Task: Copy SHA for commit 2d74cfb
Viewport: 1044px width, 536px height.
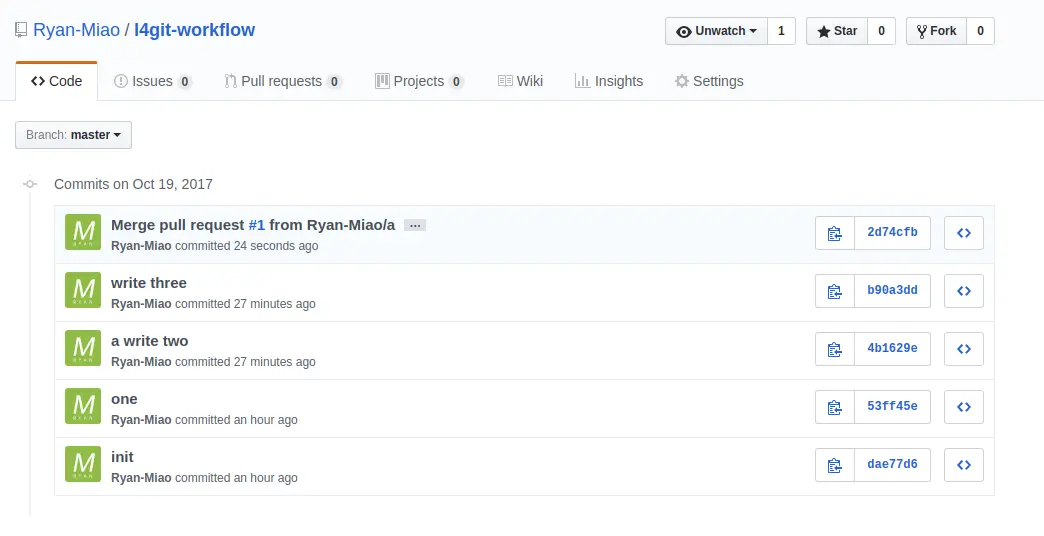Action: 834,233
